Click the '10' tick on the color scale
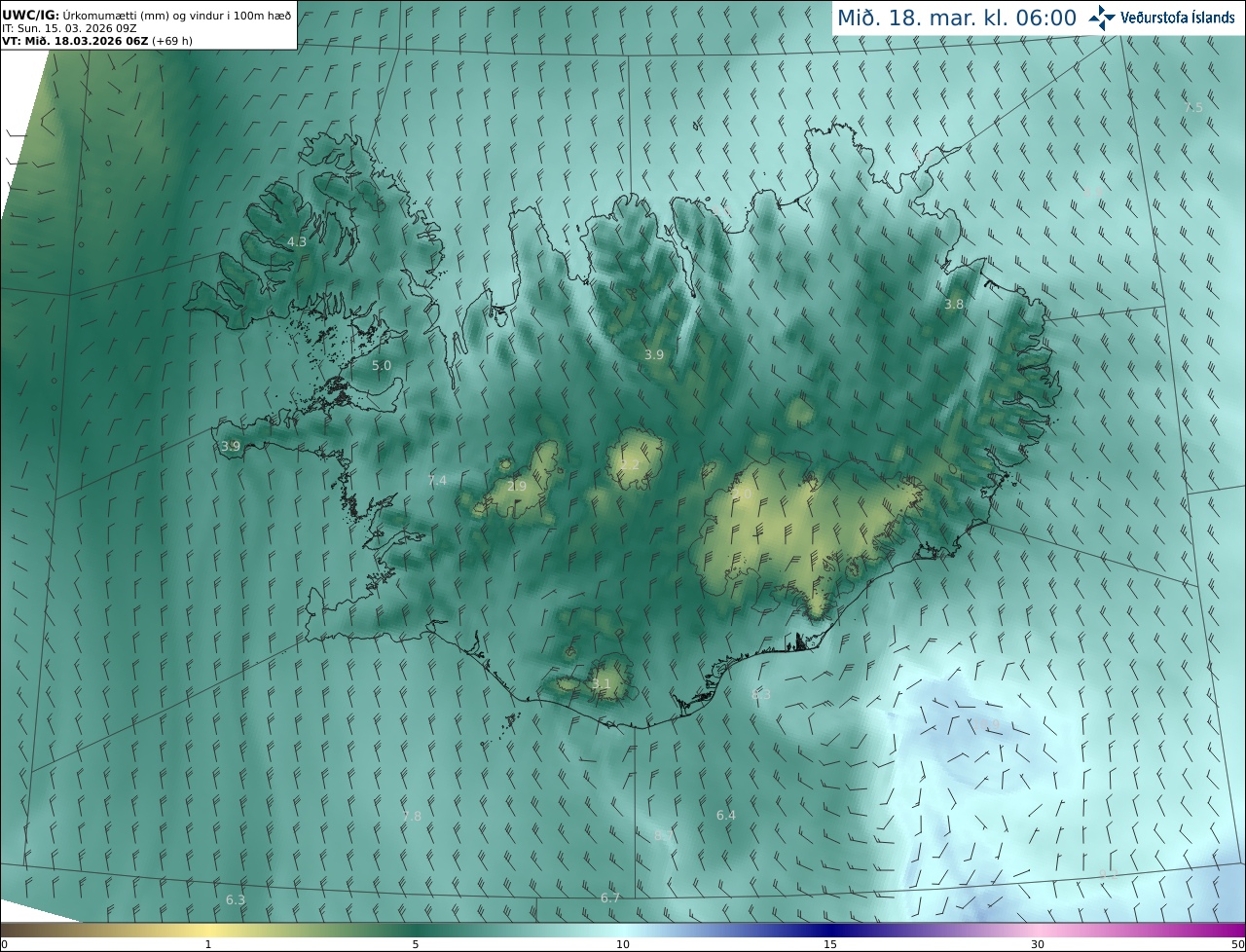Screen dimensions: 1246x952 (x=623, y=944)
